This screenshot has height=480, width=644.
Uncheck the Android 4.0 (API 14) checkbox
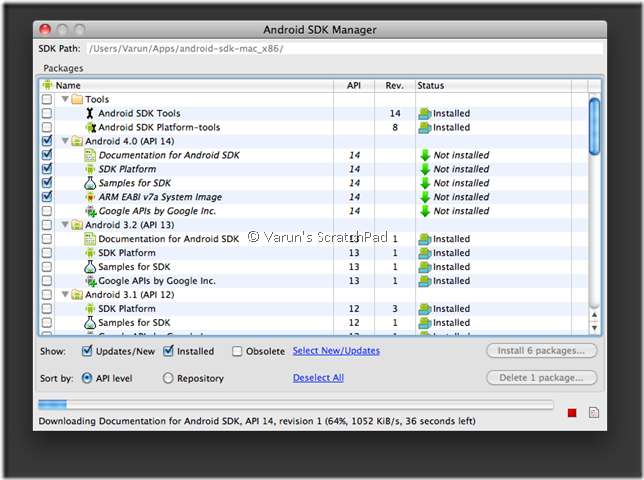tap(47, 141)
